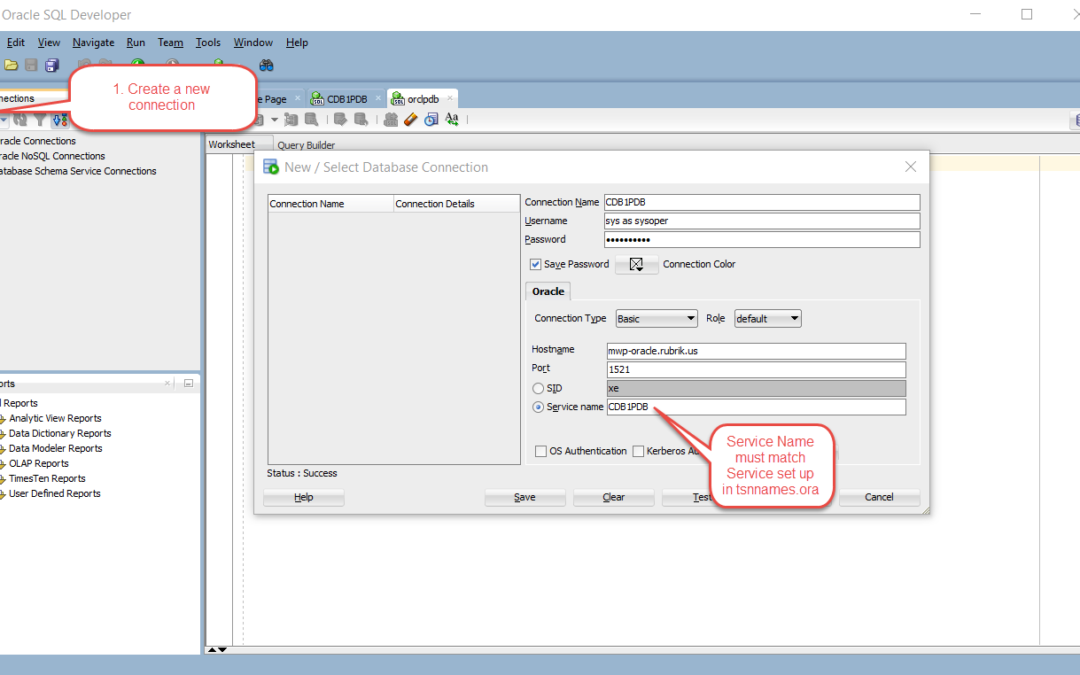Click the Password input field
Image resolution: width=1080 pixels, height=675 pixels.
762,239
